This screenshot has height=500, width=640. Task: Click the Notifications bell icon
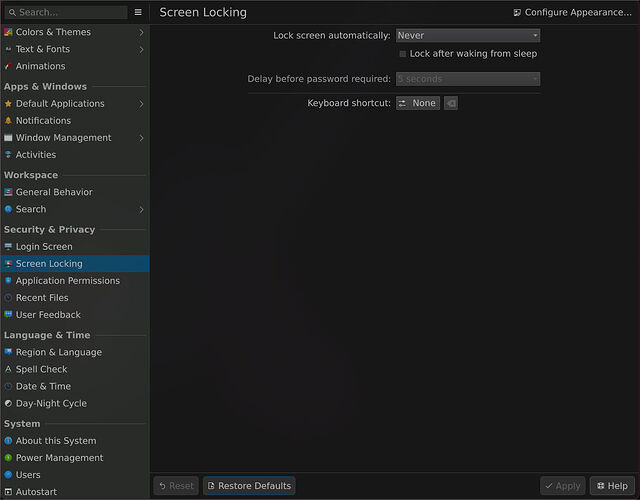click(8, 121)
